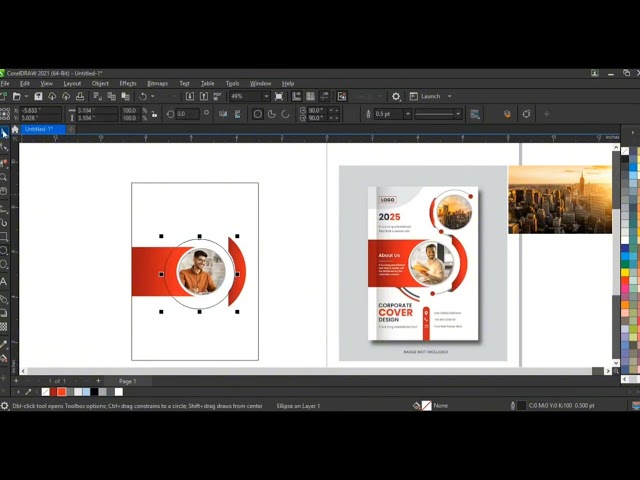Open the zoom level dropdown showing 49%

(266, 96)
